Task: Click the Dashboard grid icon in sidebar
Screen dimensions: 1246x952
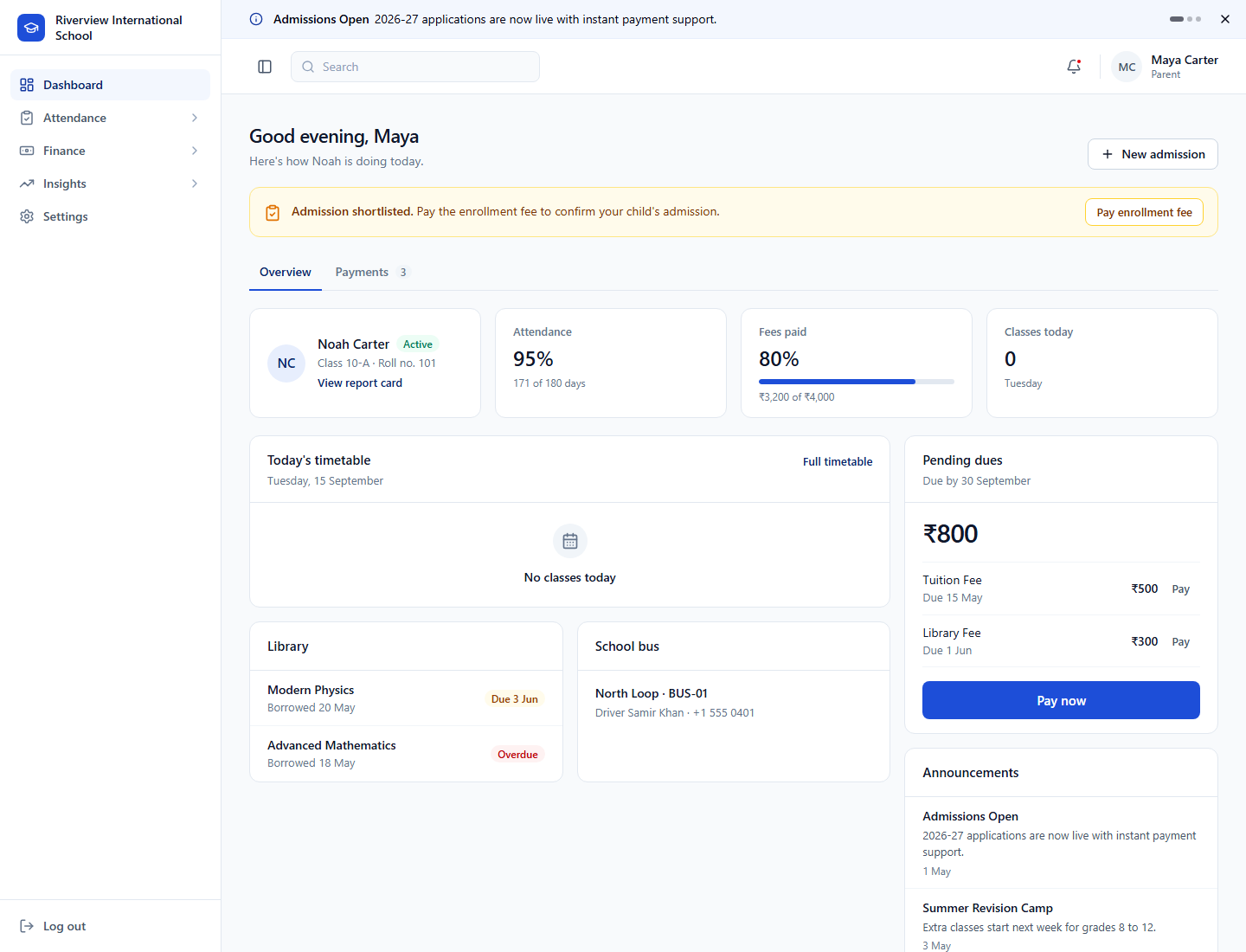Action: pyautogui.click(x=27, y=85)
